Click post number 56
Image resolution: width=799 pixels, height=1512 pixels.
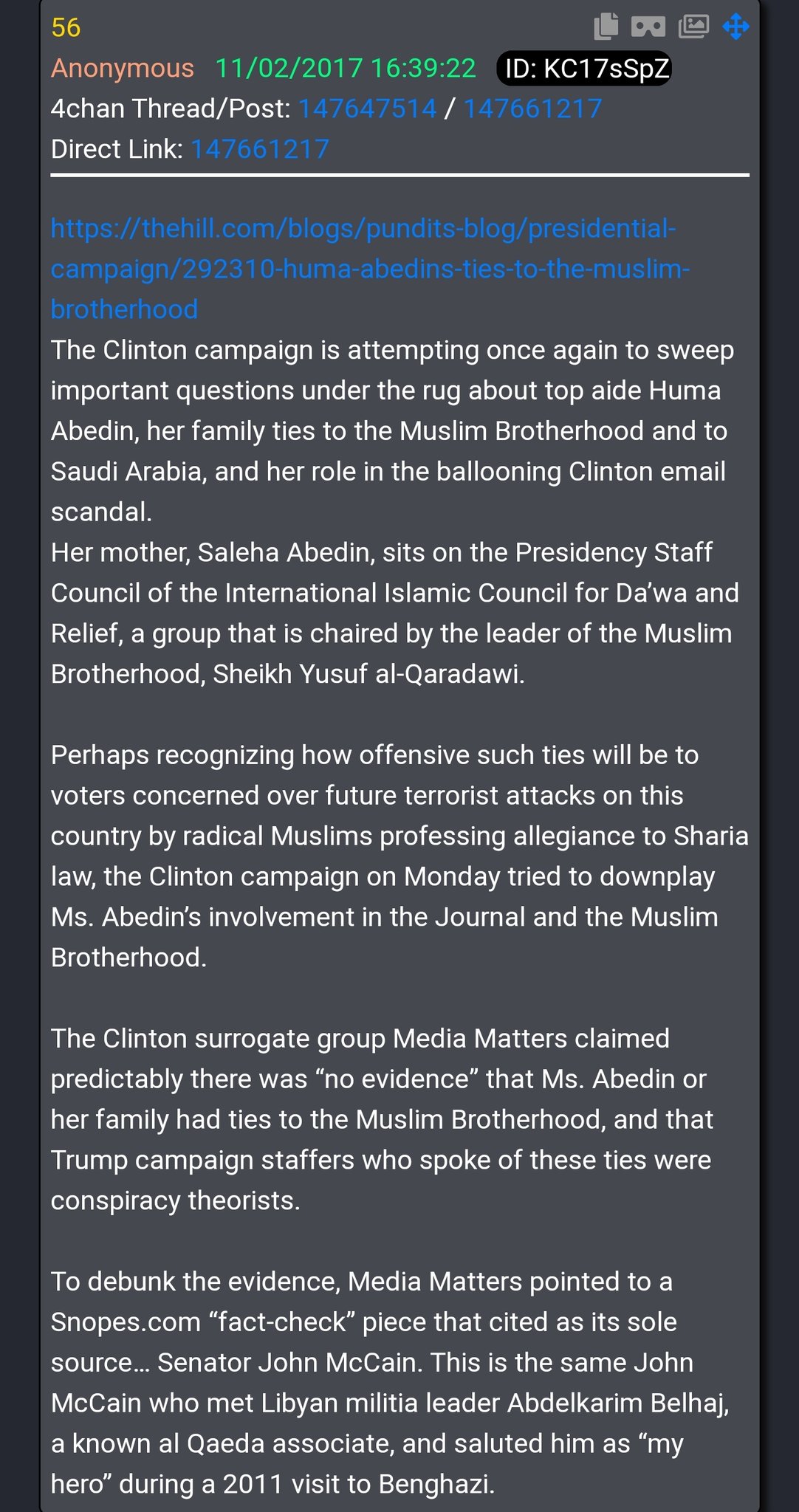(x=66, y=28)
